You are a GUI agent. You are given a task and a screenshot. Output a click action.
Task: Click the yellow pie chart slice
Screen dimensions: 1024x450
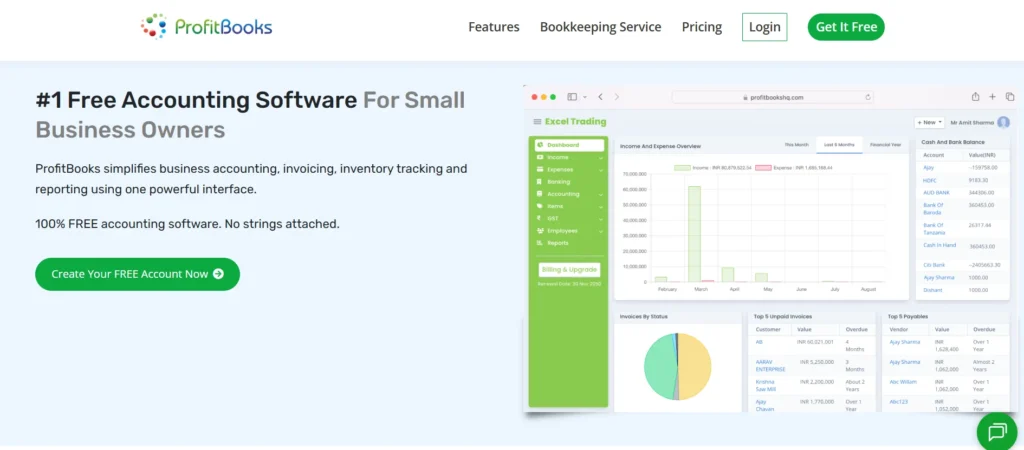pos(696,366)
